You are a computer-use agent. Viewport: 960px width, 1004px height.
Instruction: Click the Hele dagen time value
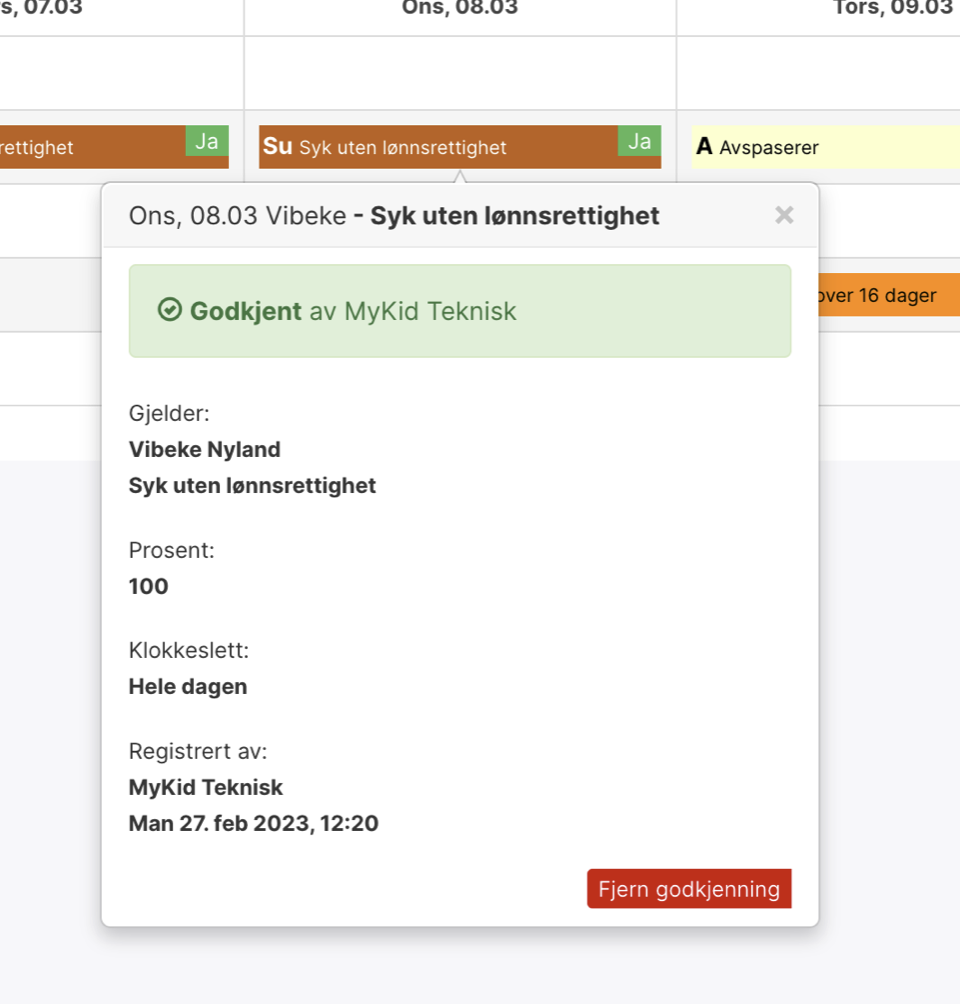click(188, 686)
